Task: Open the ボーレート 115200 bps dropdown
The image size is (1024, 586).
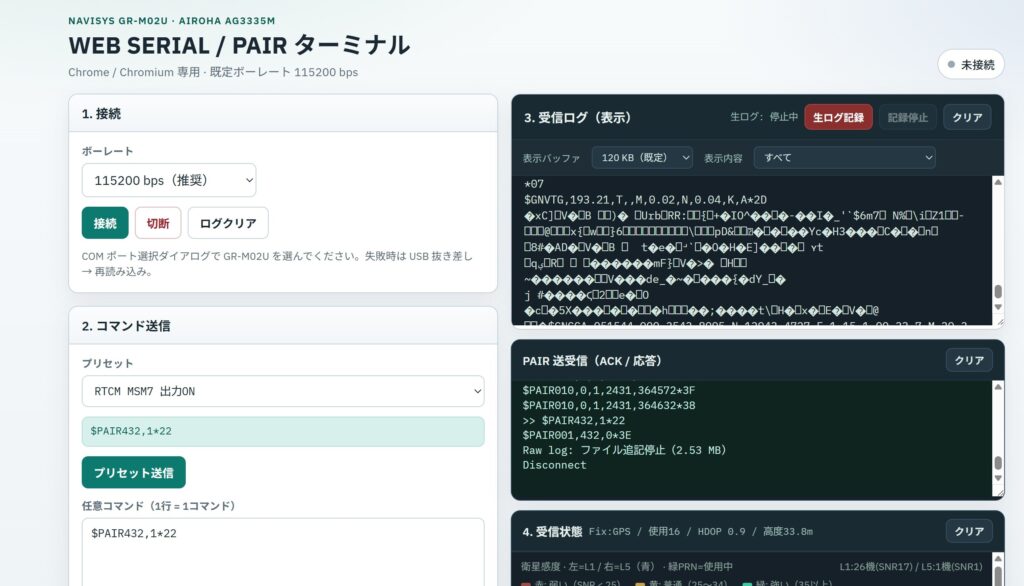Action: pos(168,180)
